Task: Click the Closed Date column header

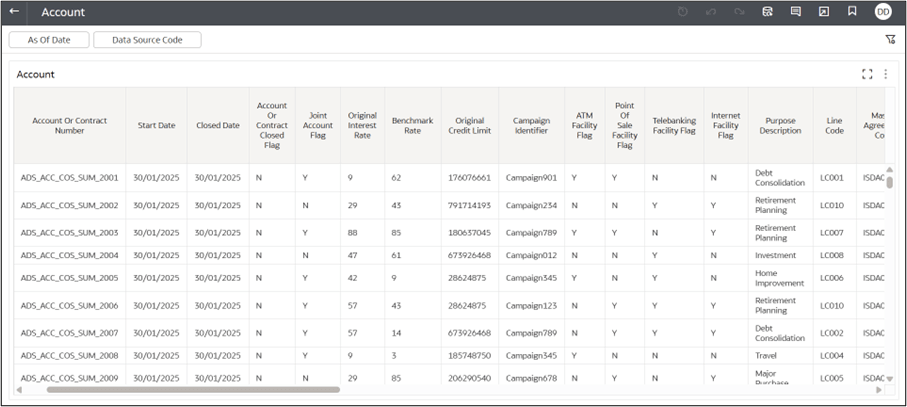Action: 218,125
